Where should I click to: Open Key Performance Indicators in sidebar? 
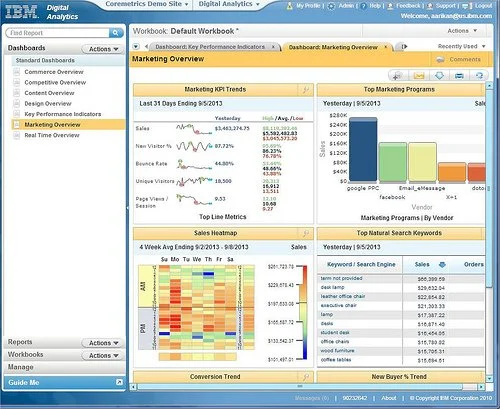pos(63,114)
